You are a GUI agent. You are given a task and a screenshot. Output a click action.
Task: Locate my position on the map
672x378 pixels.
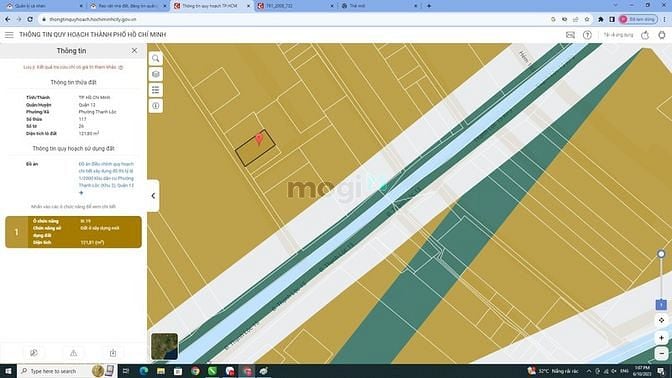[x=661, y=320]
